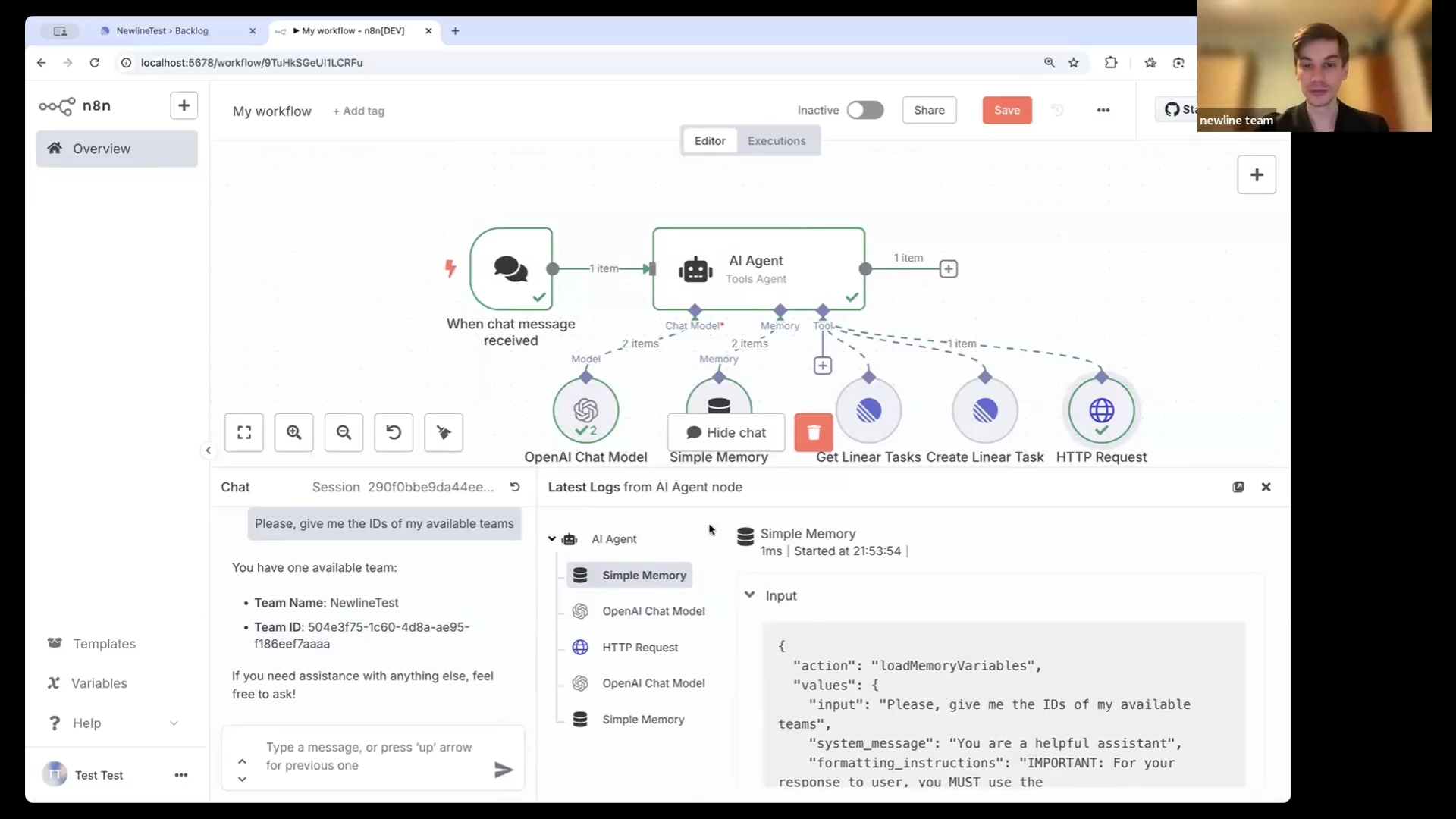Click the fit-to-view canvas button
Image resolution: width=1456 pixels, height=819 pixels.
pyautogui.click(x=244, y=432)
